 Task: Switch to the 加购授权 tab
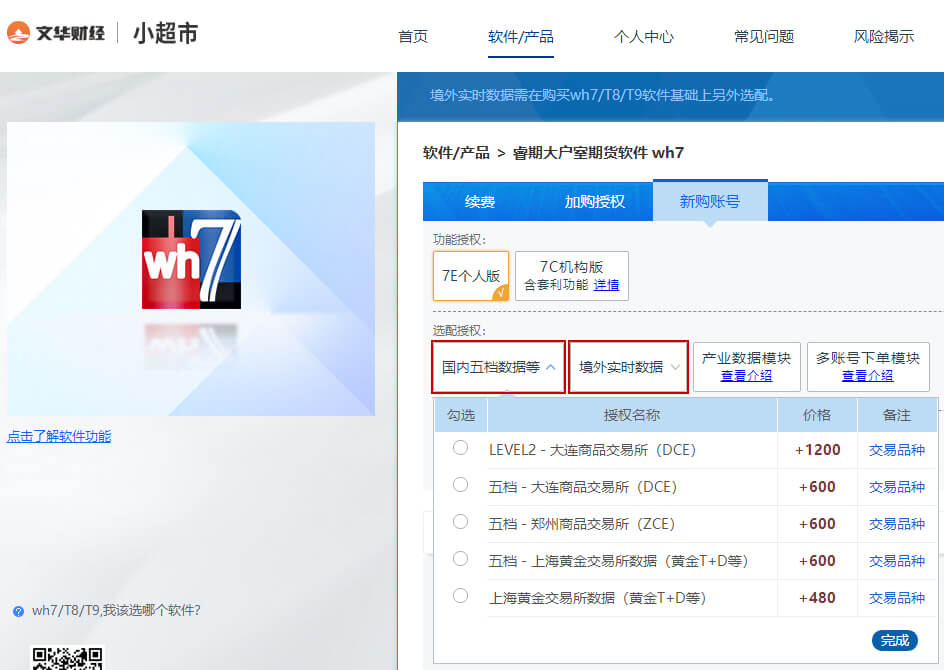point(595,202)
